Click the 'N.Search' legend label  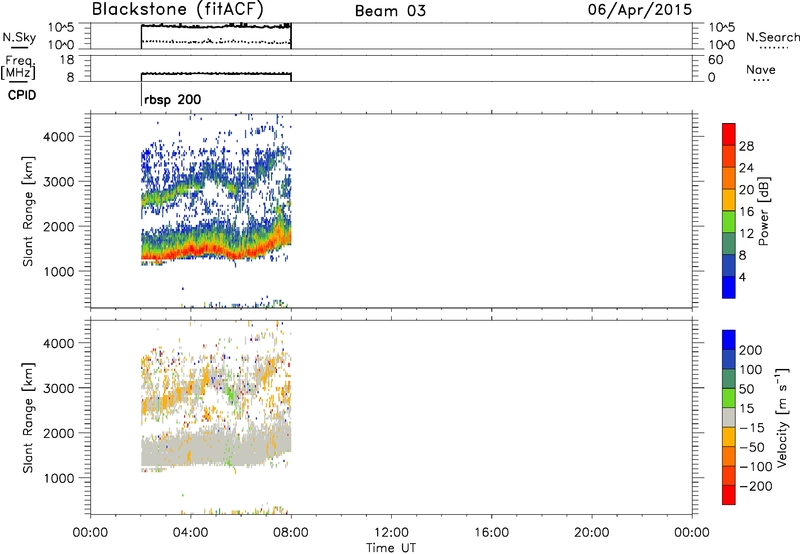click(x=772, y=37)
